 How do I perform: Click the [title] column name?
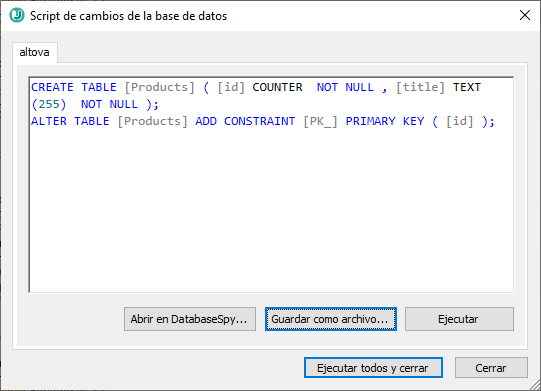pos(420,87)
